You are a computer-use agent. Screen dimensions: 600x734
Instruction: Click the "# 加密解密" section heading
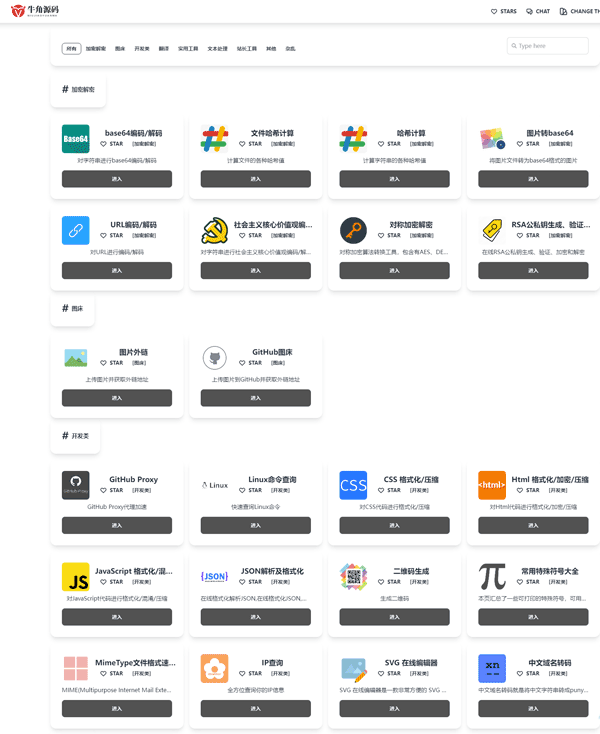[x=78, y=89]
